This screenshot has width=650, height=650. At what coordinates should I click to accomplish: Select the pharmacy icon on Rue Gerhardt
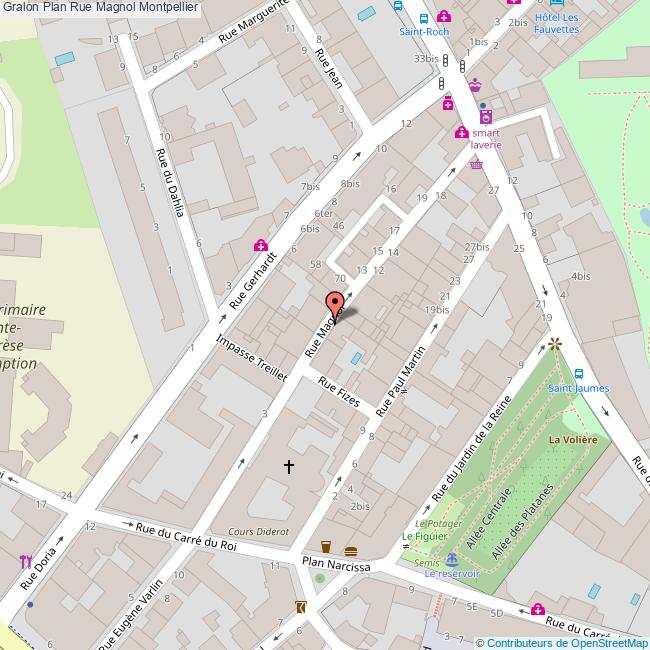click(261, 245)
